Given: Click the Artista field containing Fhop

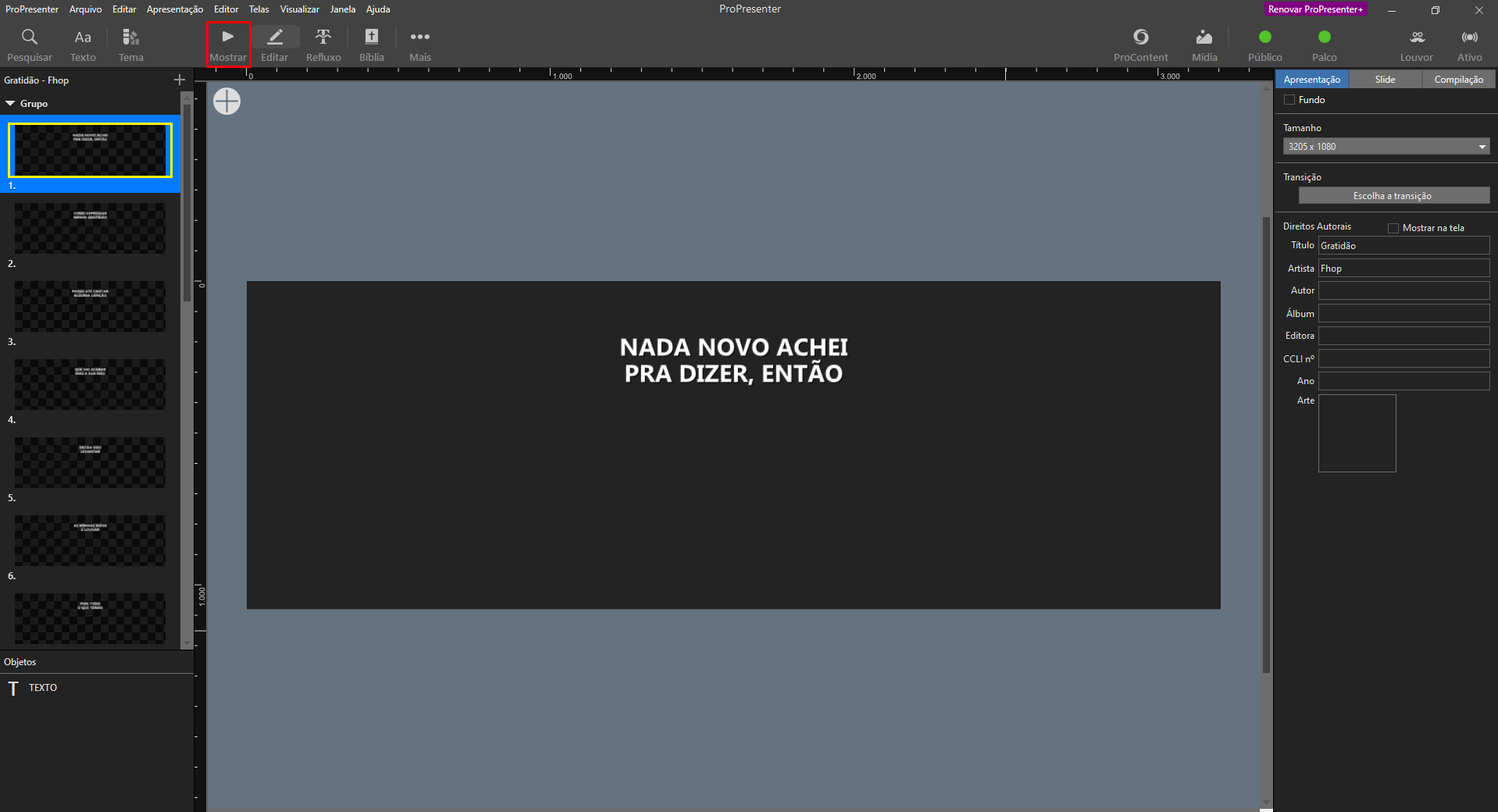Looking at the screenshot, I should coord(1404,269).
